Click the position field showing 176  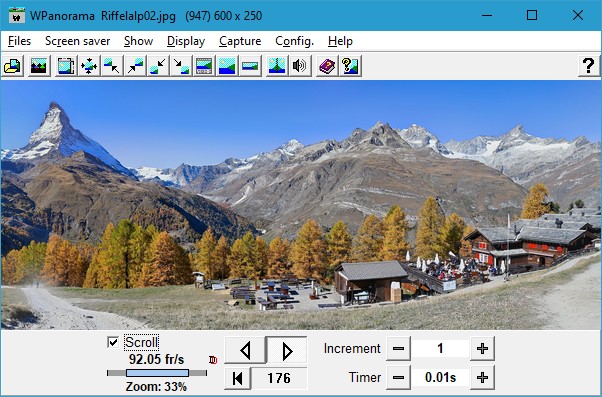tap(279, 378)
